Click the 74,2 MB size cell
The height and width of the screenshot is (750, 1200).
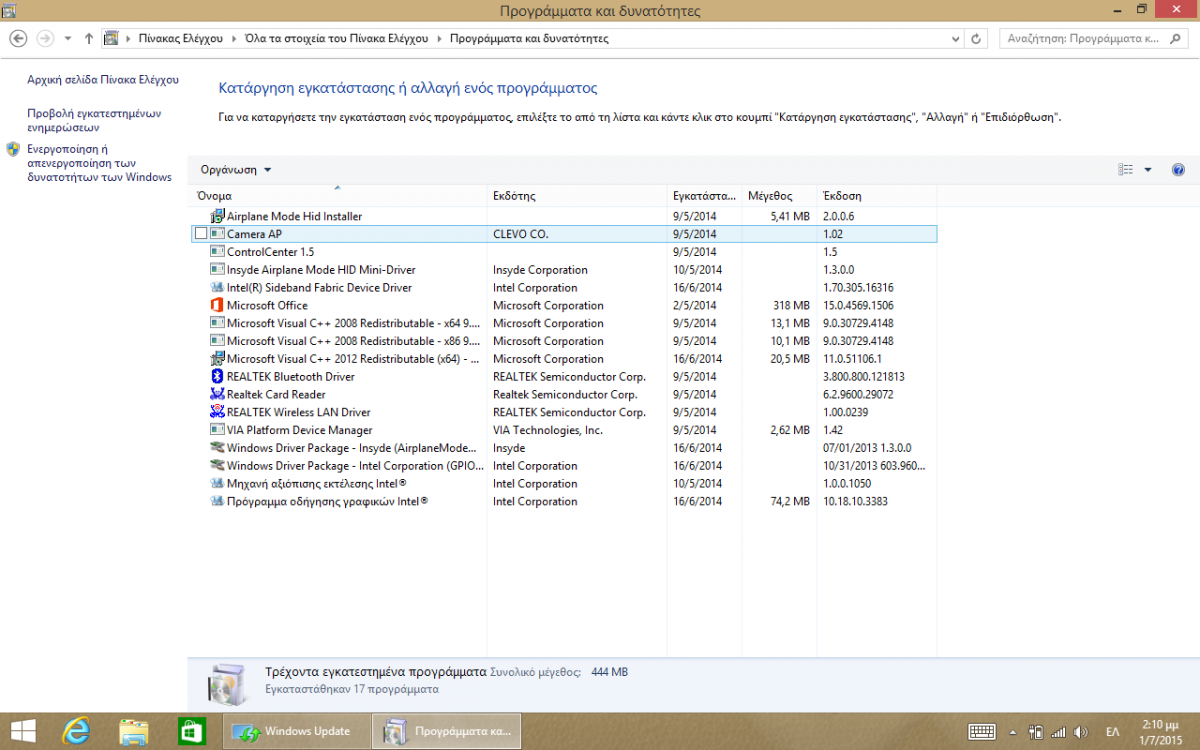789,502
